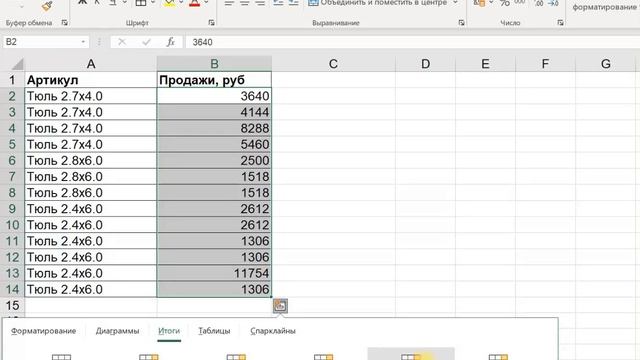Click the Quick Analysis button below selection

coord(280,306)
